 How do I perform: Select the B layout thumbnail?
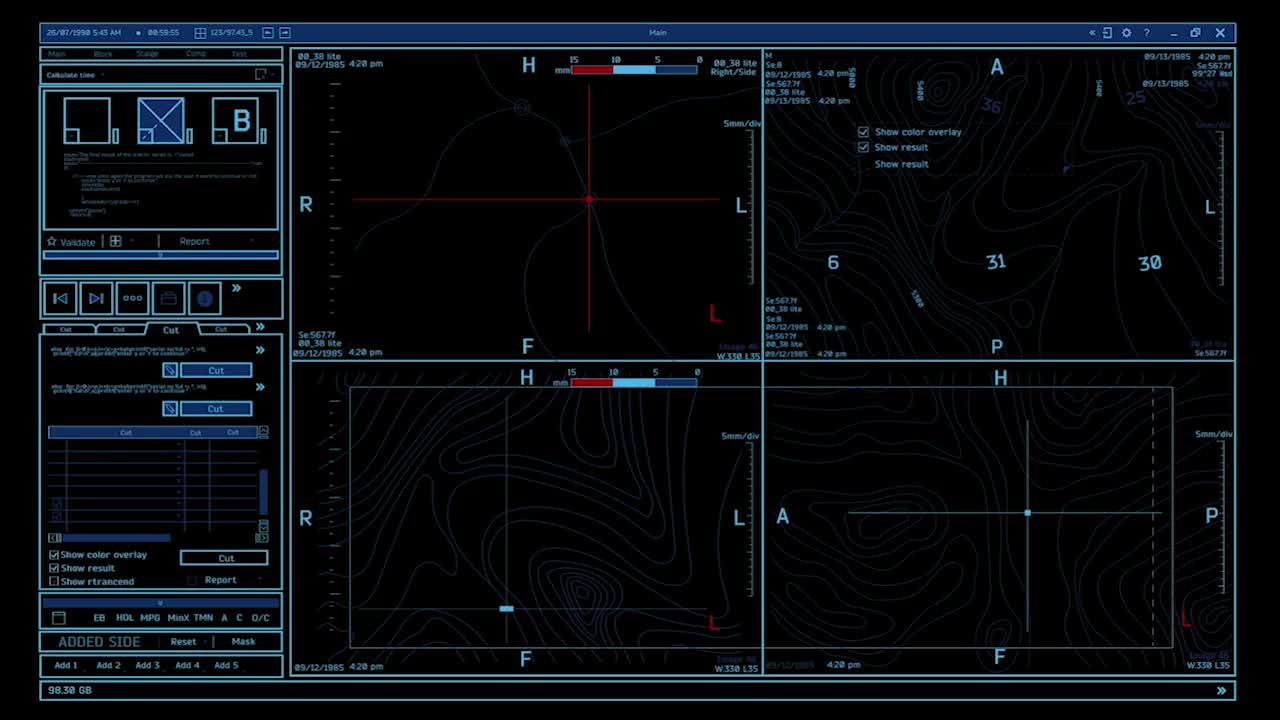(x=235, y=121)
